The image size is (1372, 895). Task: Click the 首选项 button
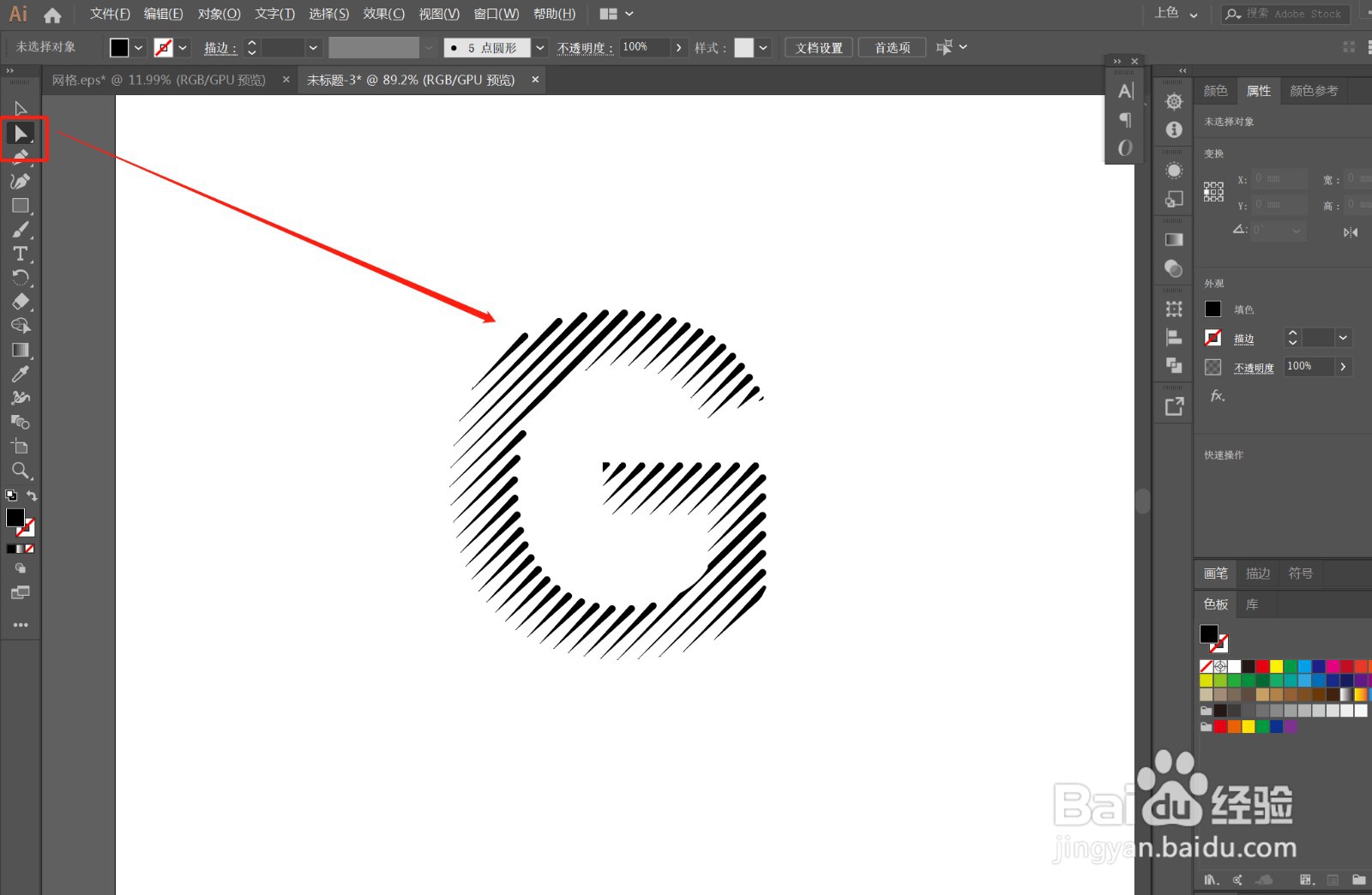(x=893, y=48)
